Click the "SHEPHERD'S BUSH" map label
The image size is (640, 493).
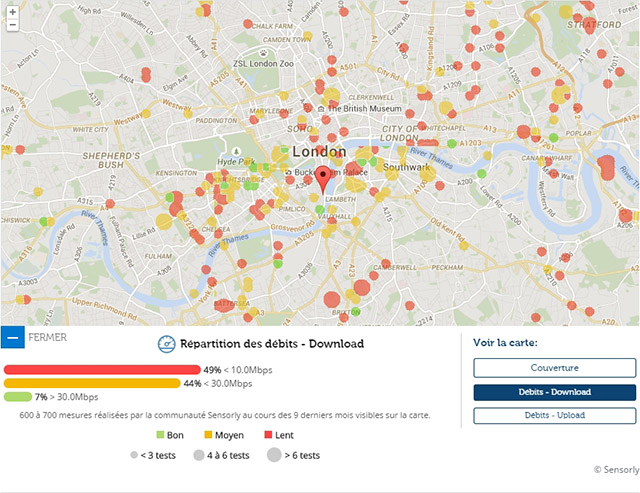point(111,160)
